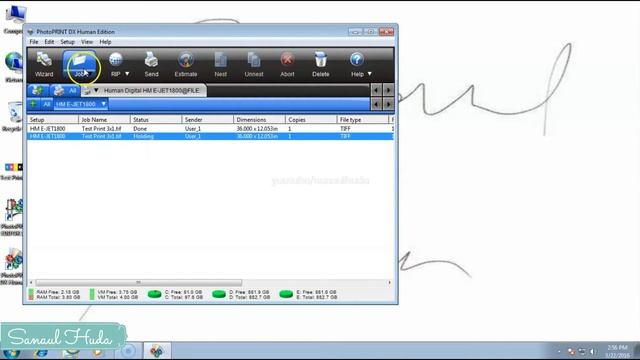Delete the selected job with the Delete icon
This screenshot has width=640, height=360.
[x=321, y=65]
